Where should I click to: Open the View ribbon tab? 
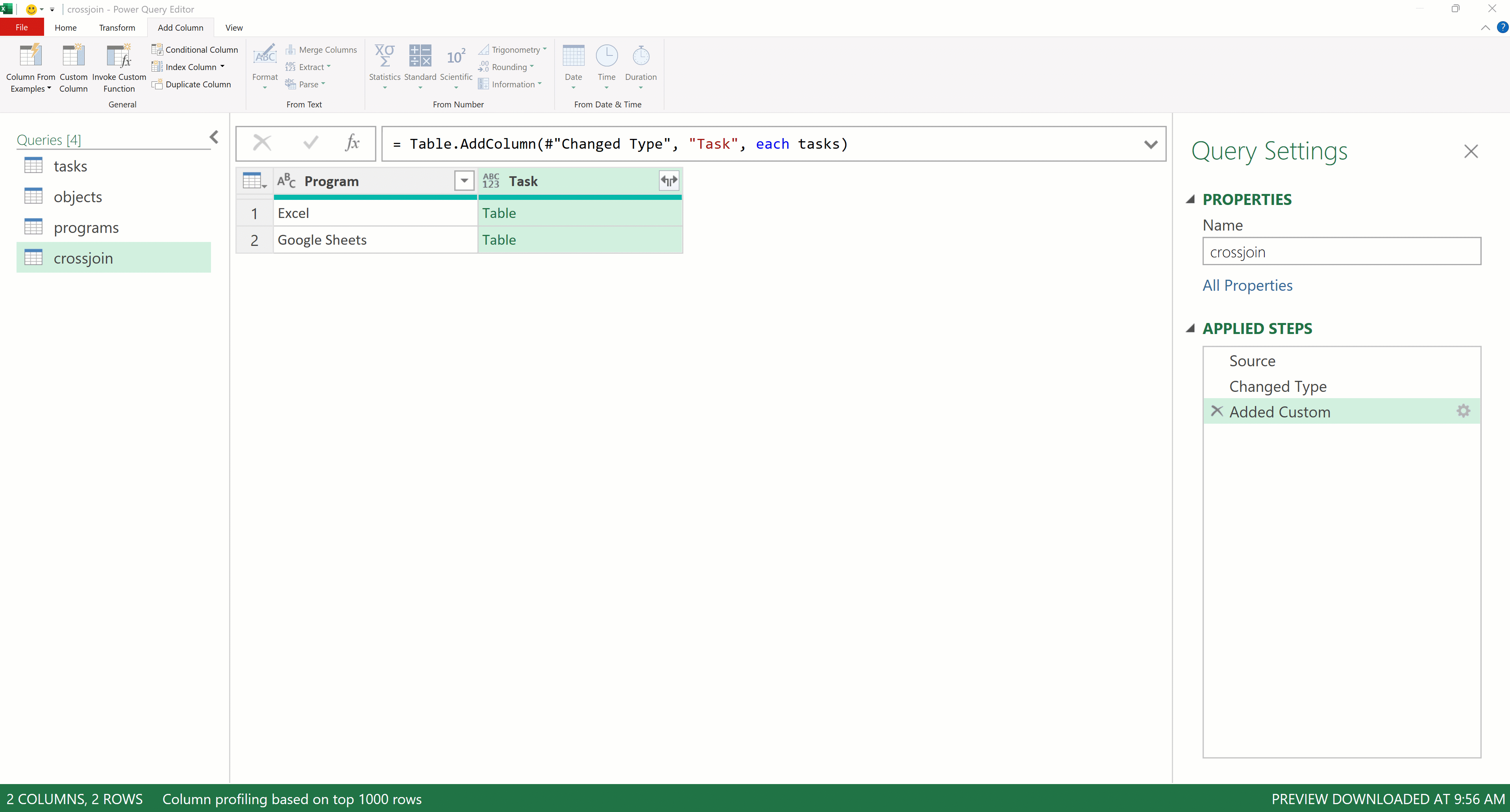point(233,27)
